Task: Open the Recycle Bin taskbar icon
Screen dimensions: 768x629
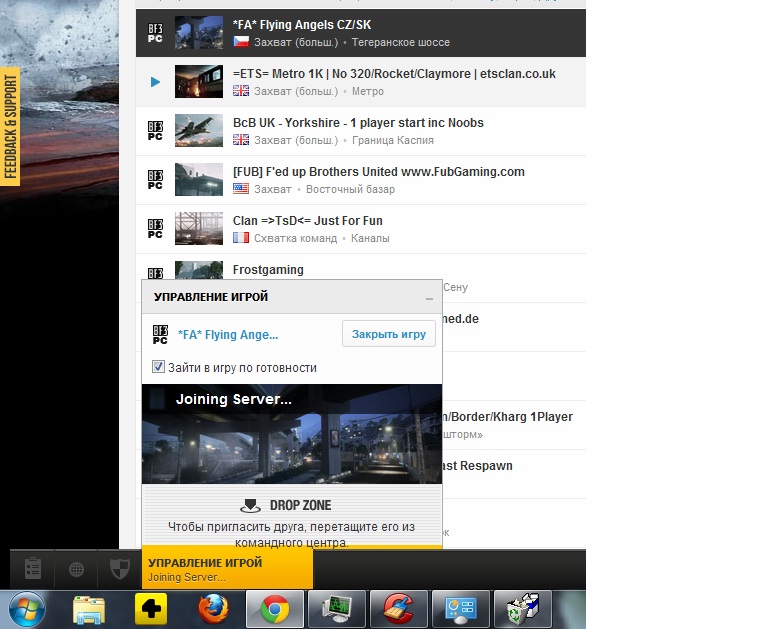Action: 523,609
